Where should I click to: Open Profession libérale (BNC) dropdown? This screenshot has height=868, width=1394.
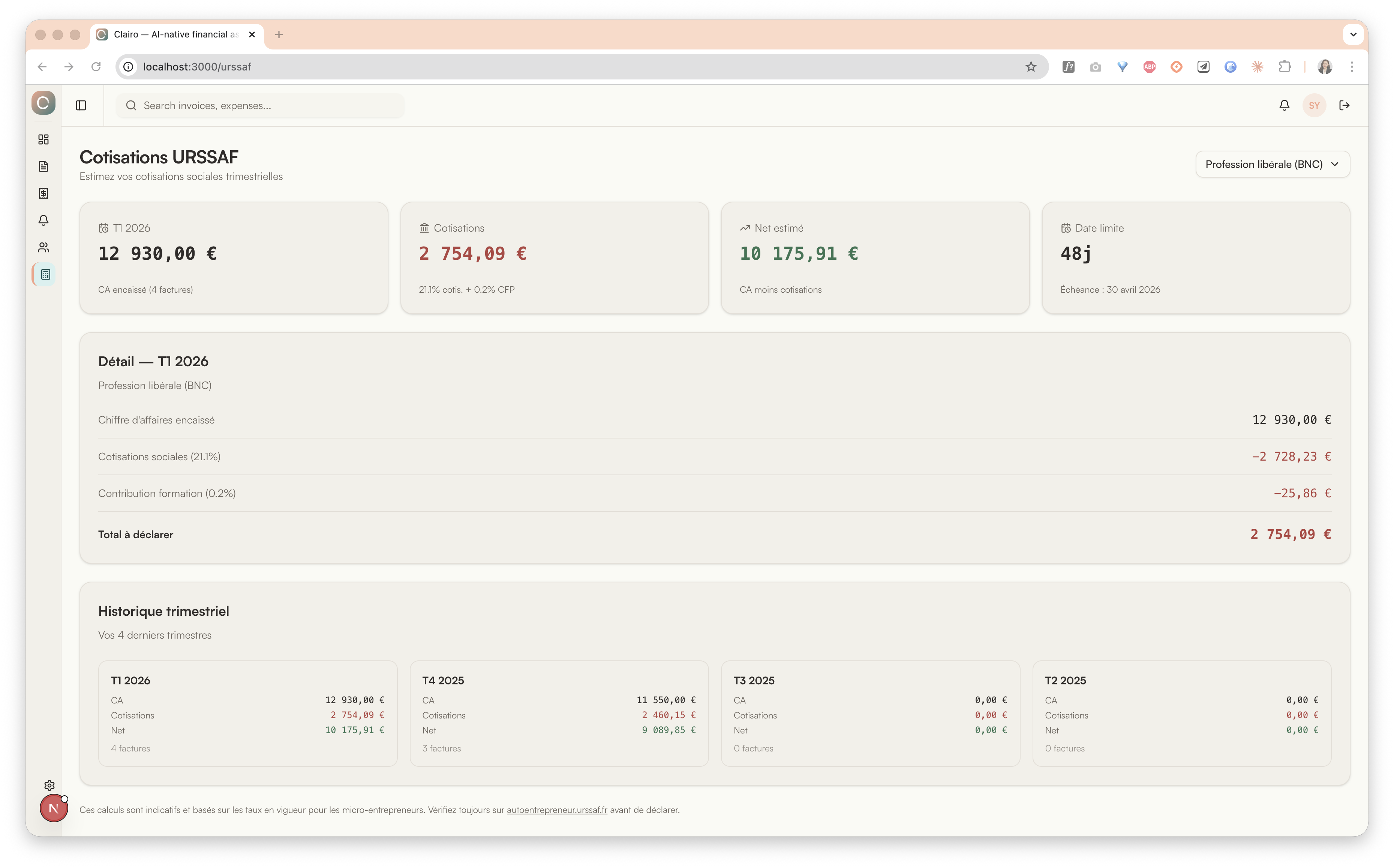(1272, 165)
